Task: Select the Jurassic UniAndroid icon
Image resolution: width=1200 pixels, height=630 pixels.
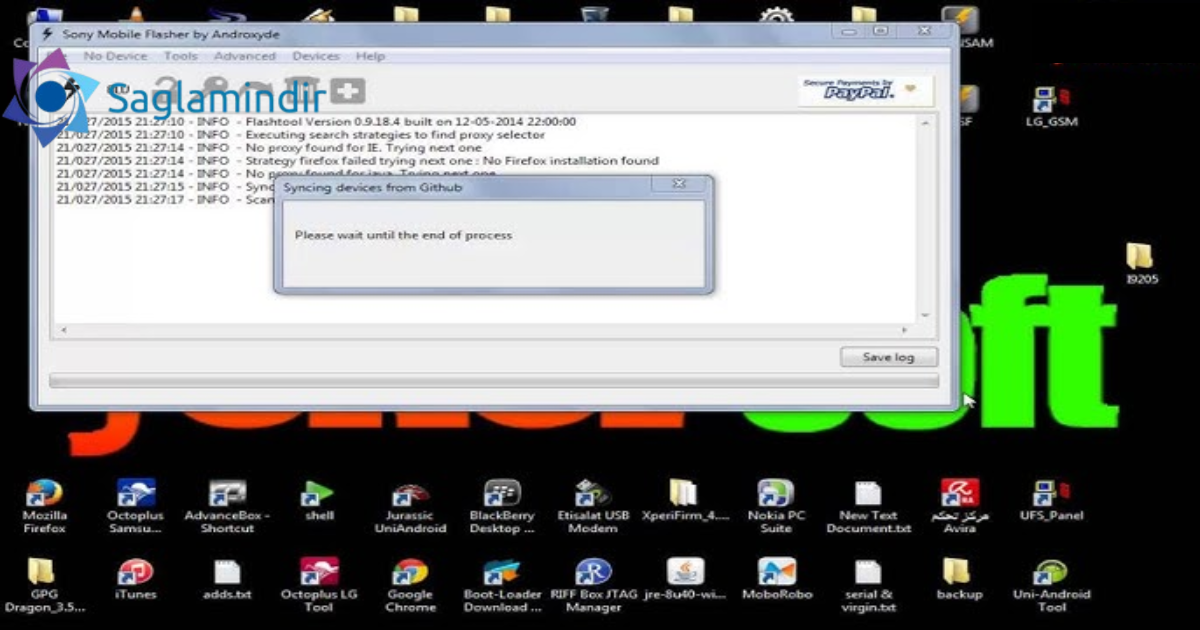Action: pyautogui.click(x=410, y=506)
